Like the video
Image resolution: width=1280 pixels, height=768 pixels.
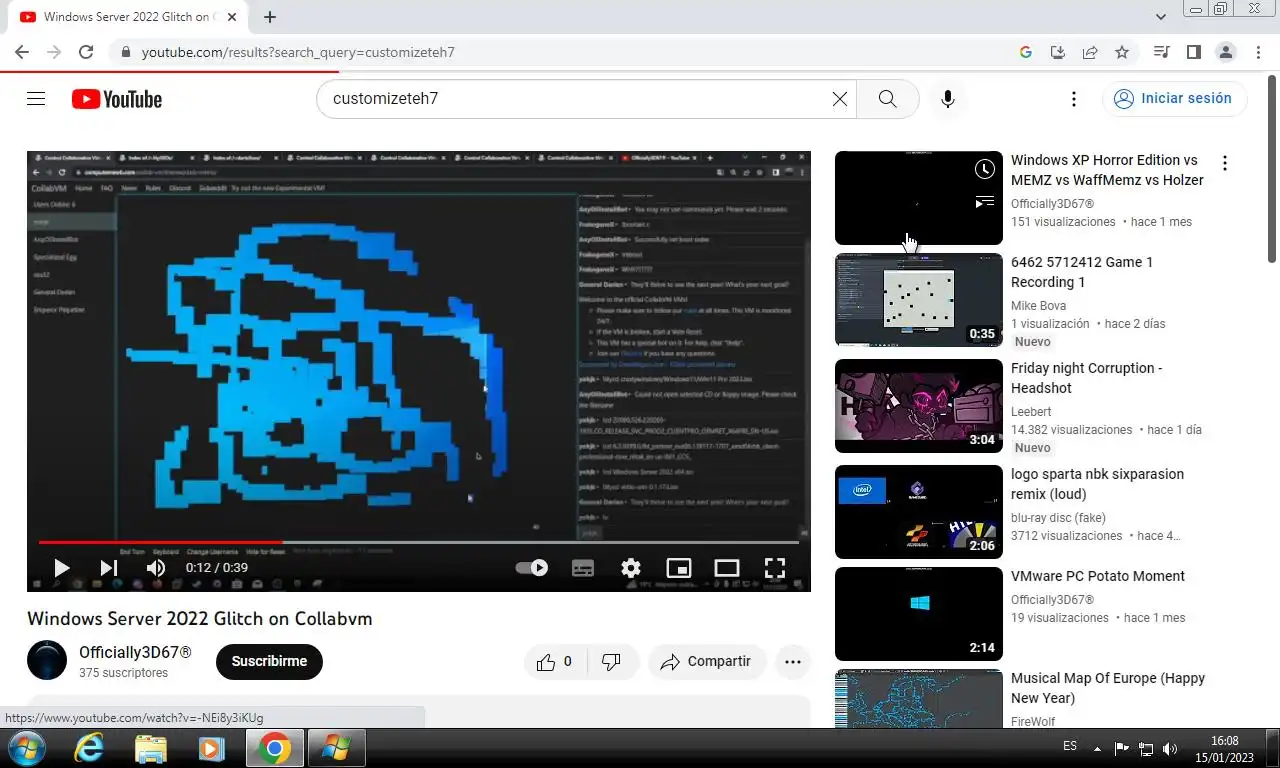(x=554, y=662)
